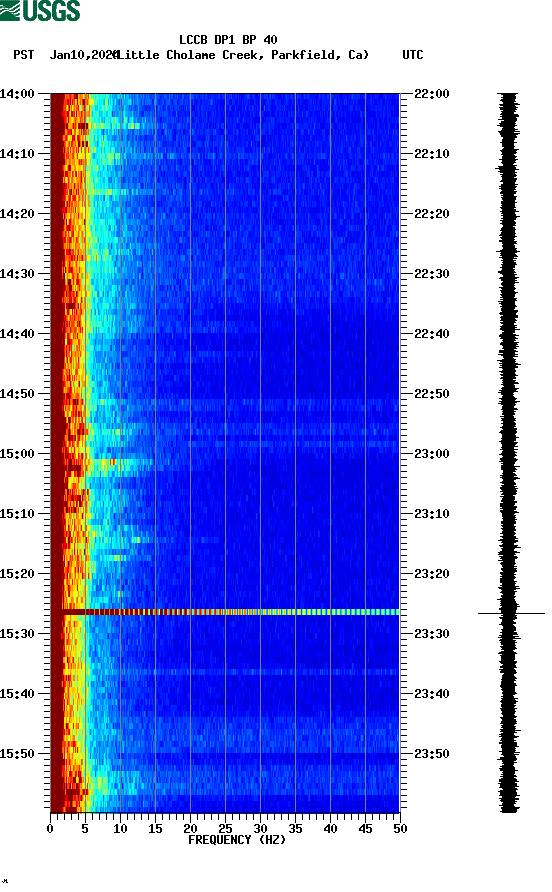Click the 23:50 UTC time label
Image resolution: width=552 pixels, height=892 pixels.
[431, 754]
